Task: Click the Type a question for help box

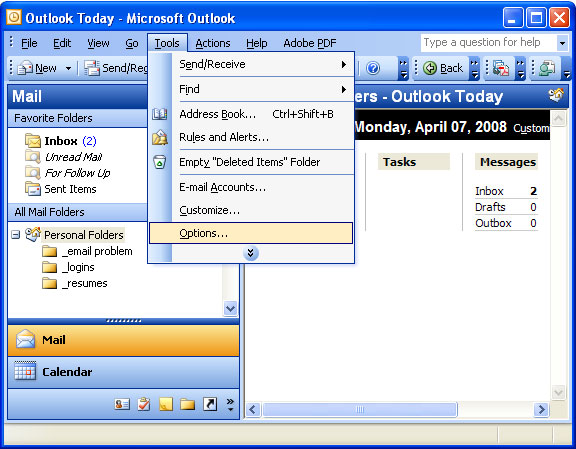Action: click(488, 43)
